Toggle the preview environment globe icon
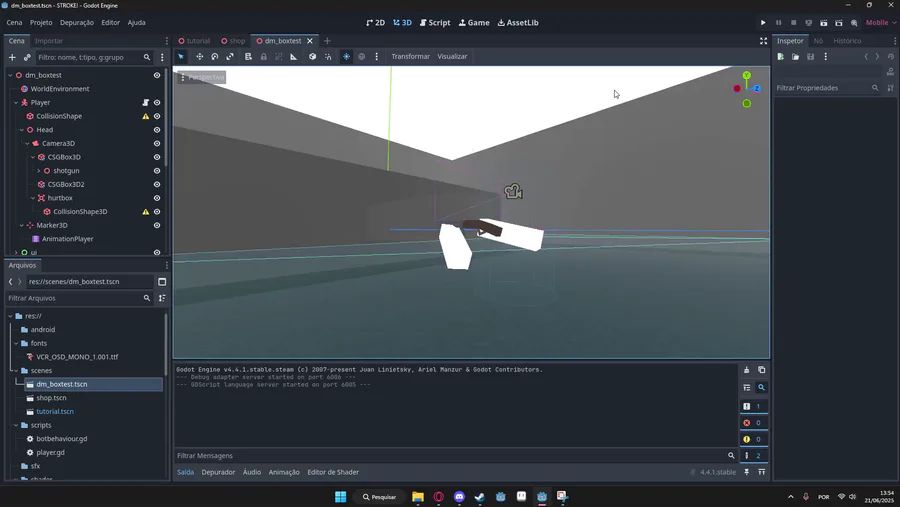This screenshot has width=900, height=507. click(x=362, y=56)
